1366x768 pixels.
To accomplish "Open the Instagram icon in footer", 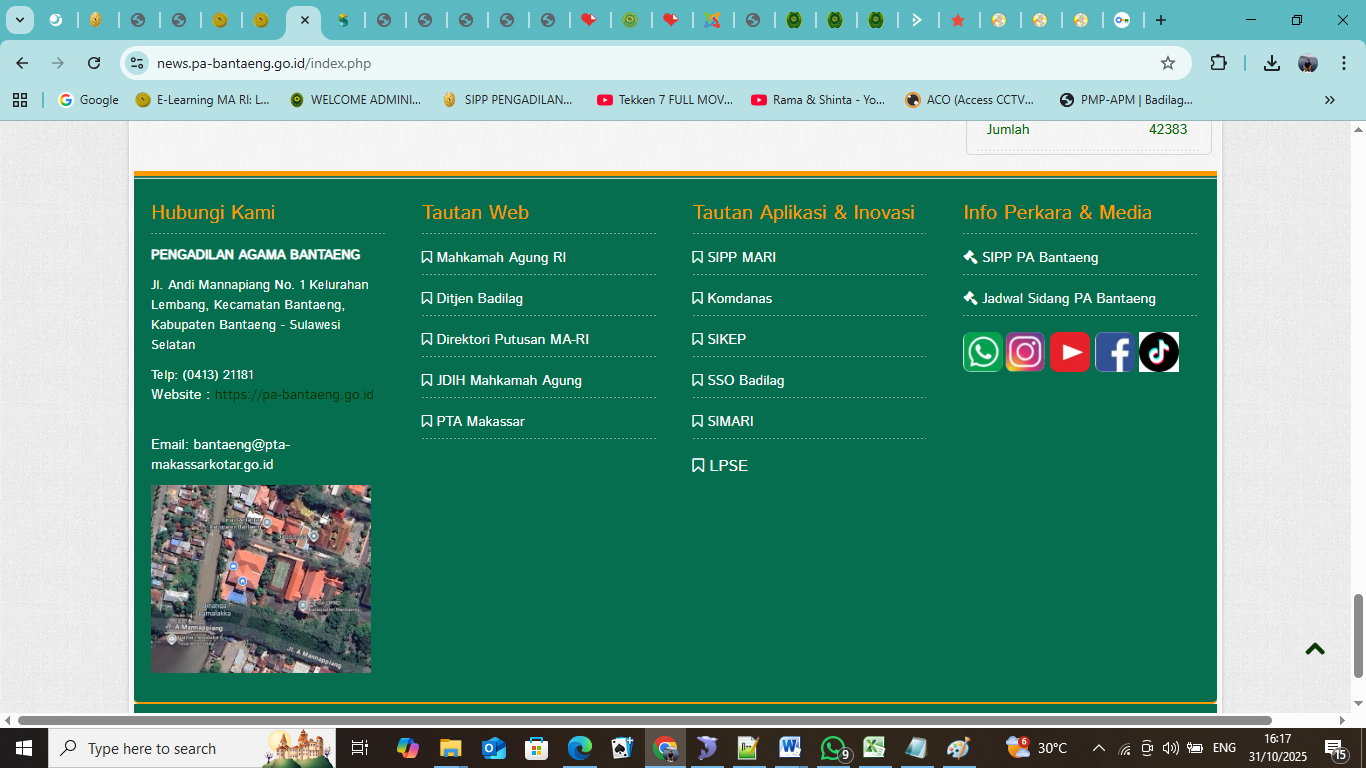I will (x=1025, y=352).
